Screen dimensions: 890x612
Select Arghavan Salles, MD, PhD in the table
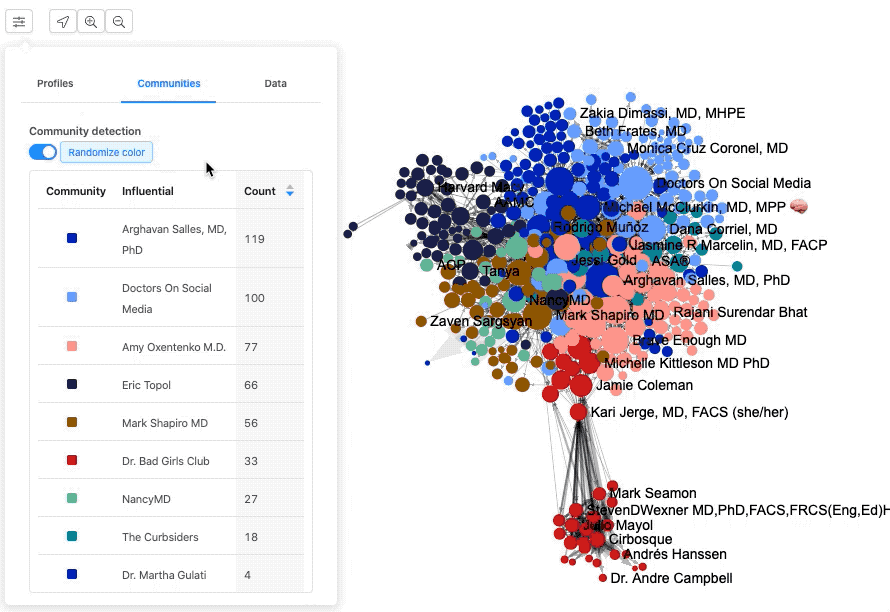[x=174, y=240]
